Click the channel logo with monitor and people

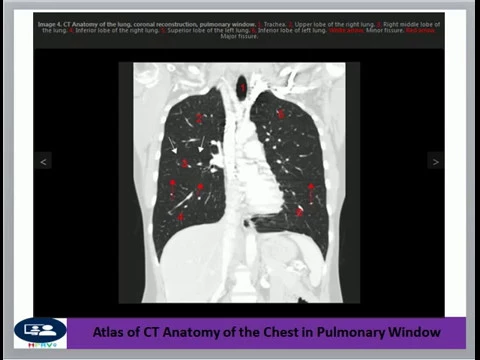click(40, 332)
